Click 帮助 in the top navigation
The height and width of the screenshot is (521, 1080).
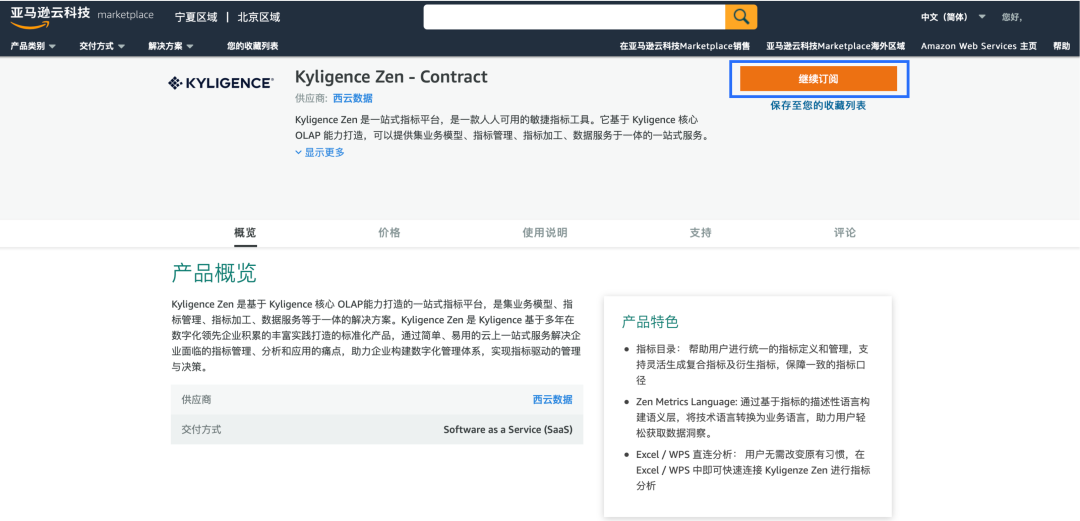point(1061,46)
